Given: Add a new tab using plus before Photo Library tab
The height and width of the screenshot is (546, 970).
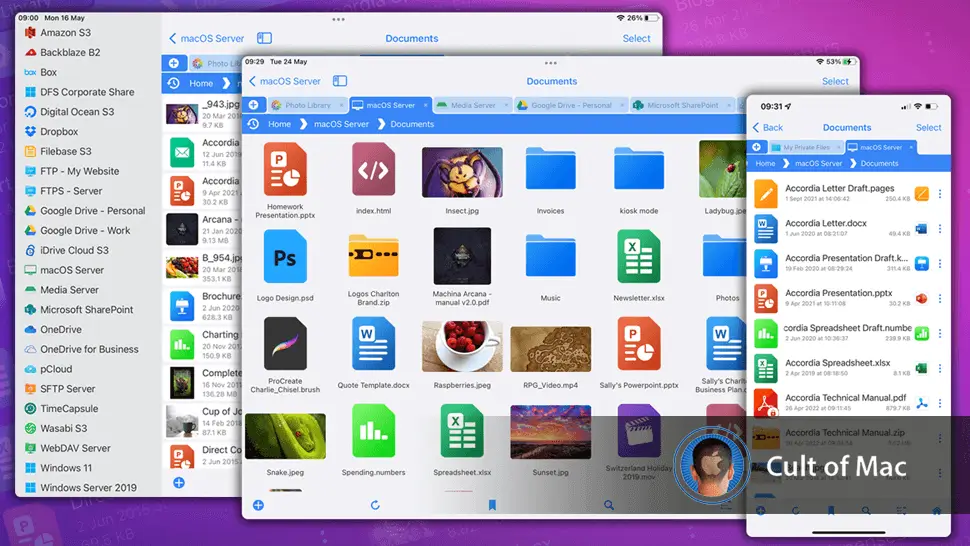Looking at the screenshot, I should click(x=254, y=105).
